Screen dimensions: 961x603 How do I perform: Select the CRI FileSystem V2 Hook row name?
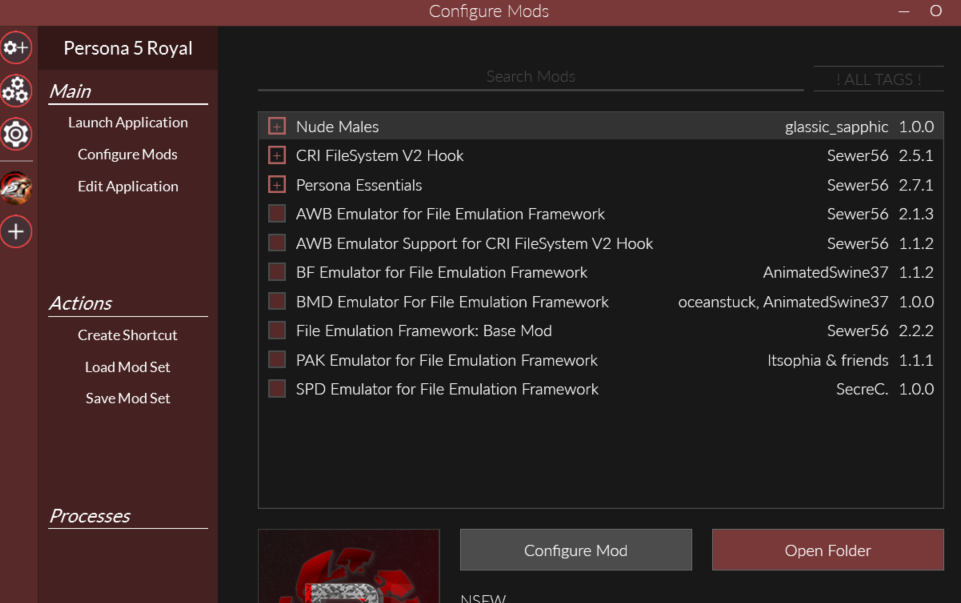pyautogui.click(x=379, y=156)
